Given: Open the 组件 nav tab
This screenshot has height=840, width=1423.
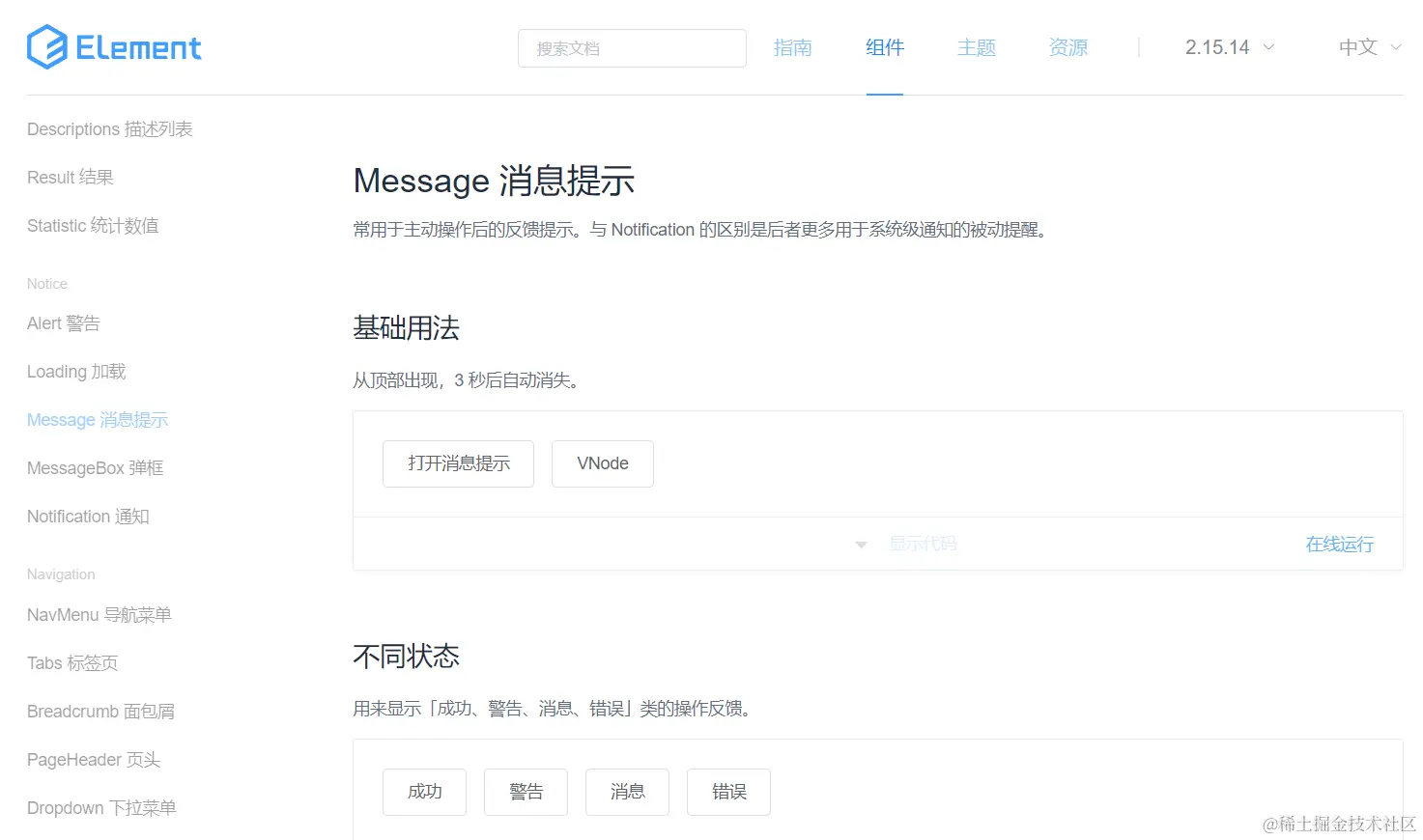Looking at the screenshot, I should tap(885, 47).
